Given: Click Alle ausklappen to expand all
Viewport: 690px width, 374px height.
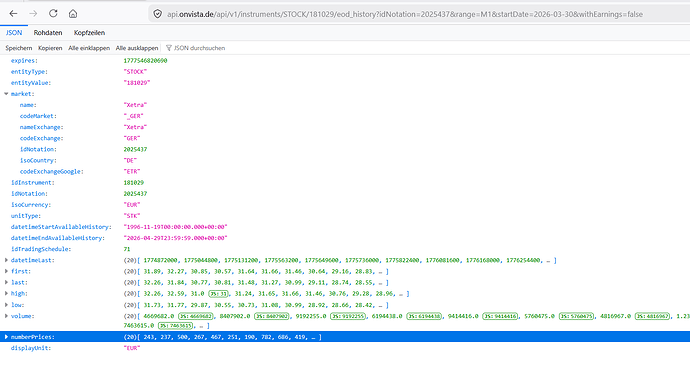Looking at the screenshot, I should tap(137, 48).
